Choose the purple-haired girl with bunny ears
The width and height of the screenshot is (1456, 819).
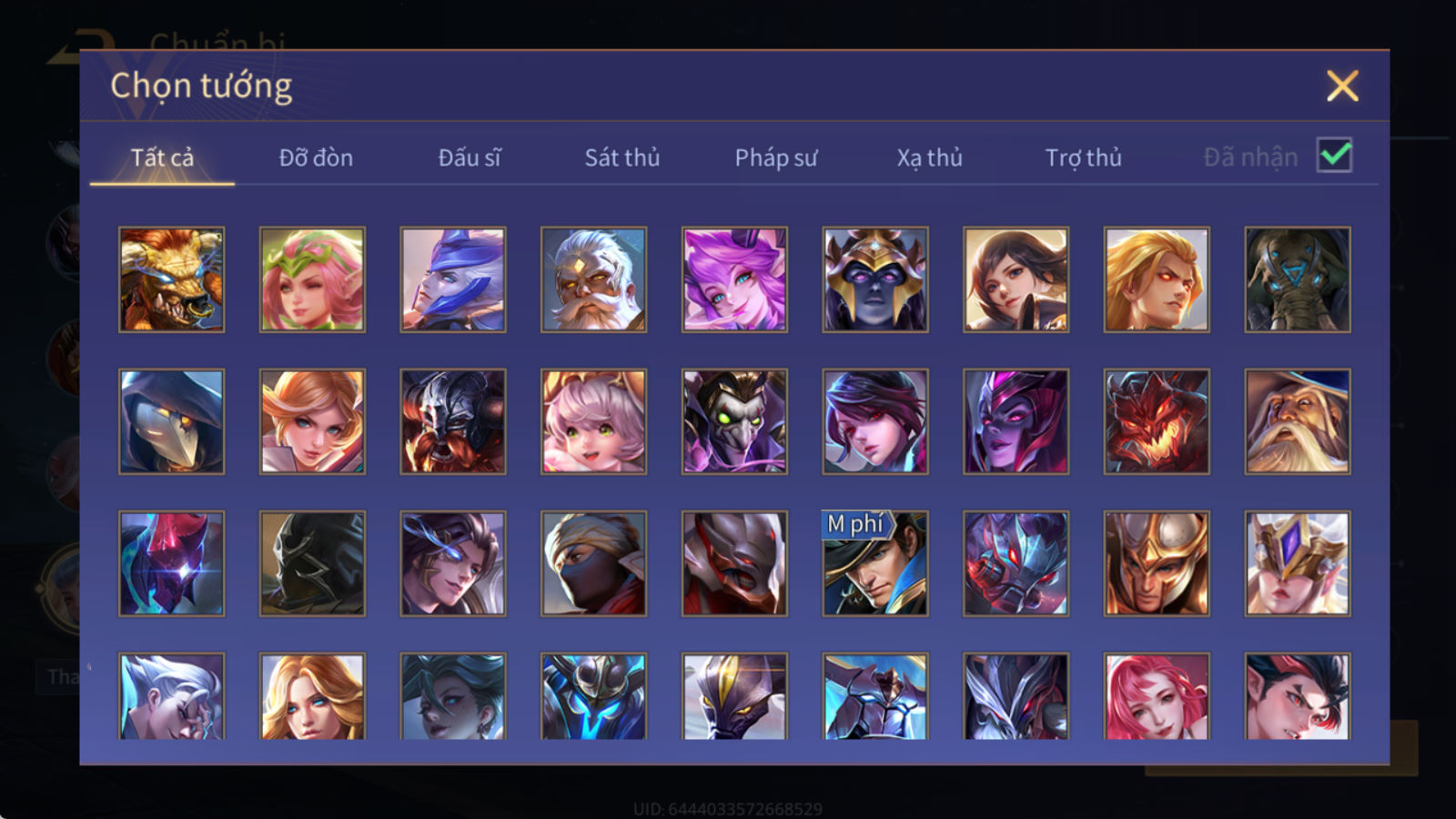tap(734, 279)
